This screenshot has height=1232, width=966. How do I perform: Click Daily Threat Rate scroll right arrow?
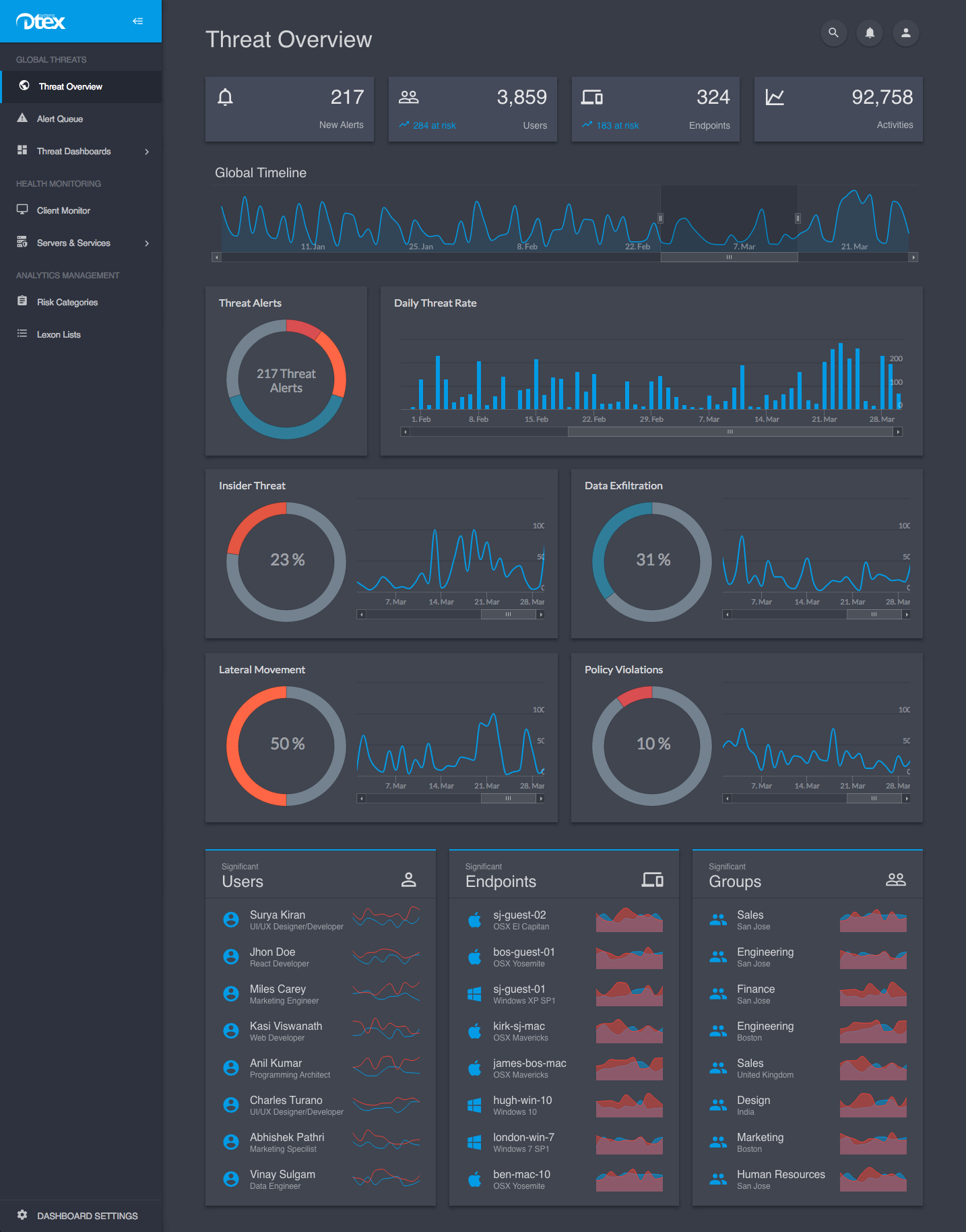898,432
